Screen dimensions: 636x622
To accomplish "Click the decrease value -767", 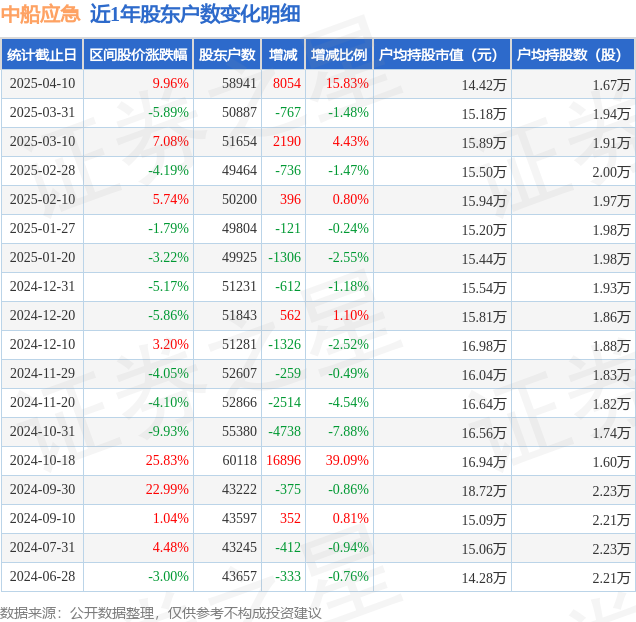I will point(288,112).
